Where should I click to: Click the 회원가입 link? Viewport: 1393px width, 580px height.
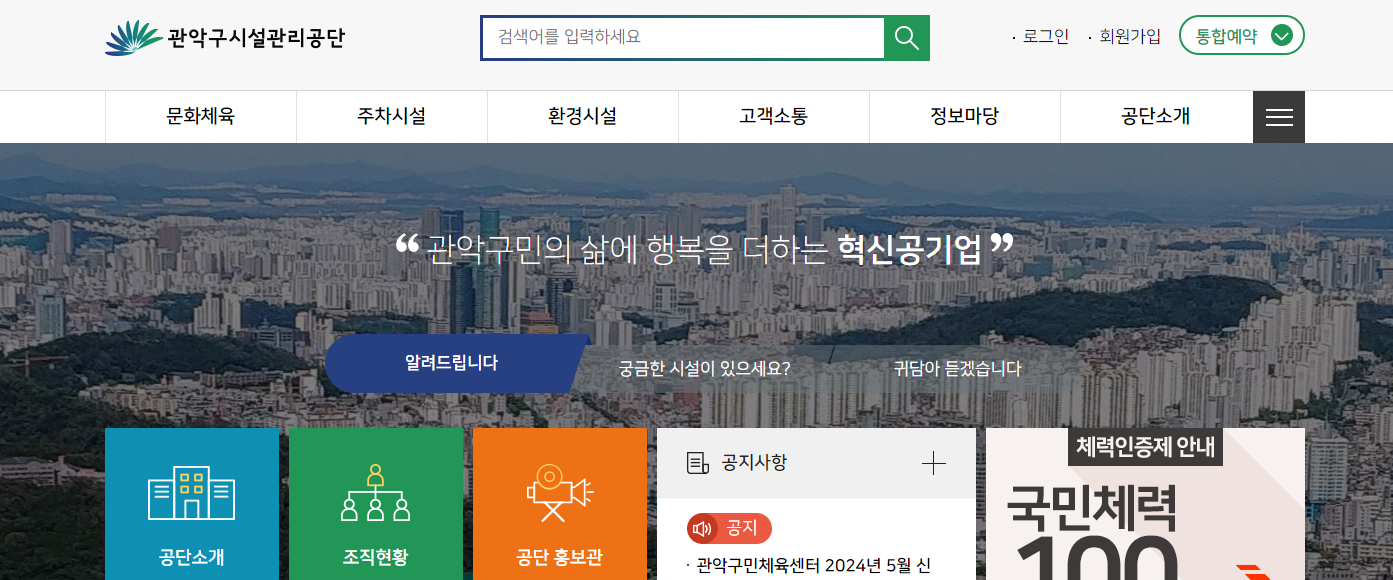tap(1130, 37)
